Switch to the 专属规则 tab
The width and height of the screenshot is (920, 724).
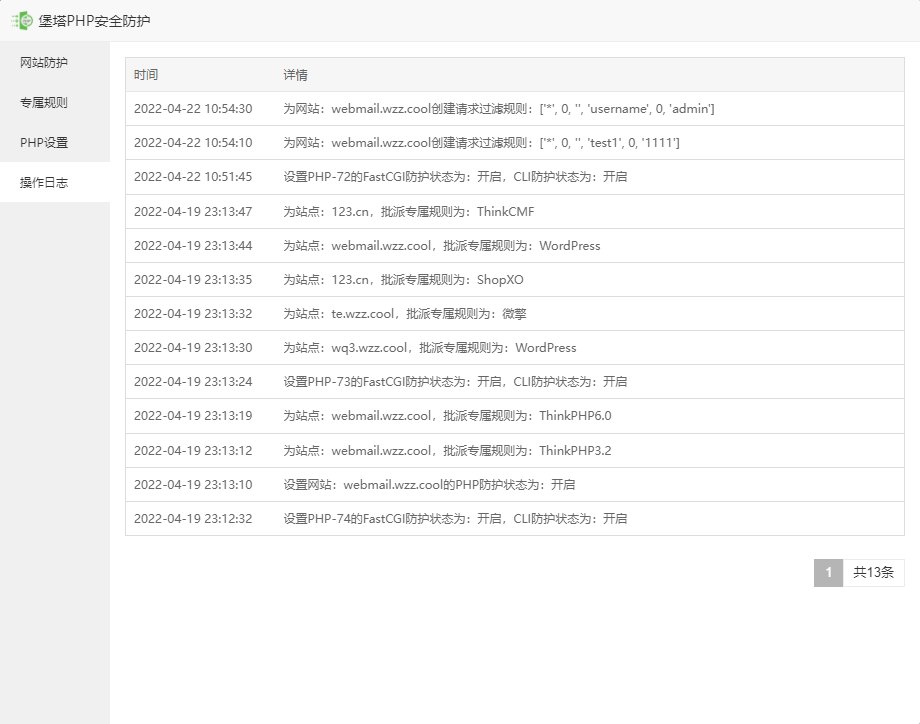coord(55,102)
